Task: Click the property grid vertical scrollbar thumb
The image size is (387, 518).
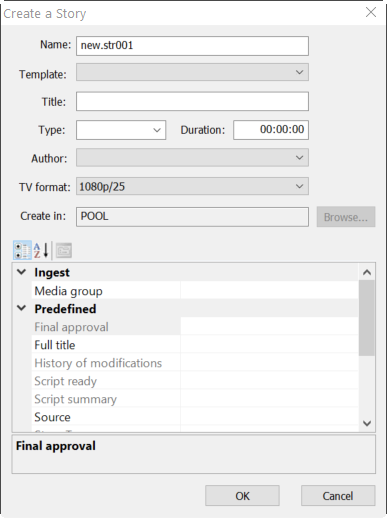Action: pos(367,318)
